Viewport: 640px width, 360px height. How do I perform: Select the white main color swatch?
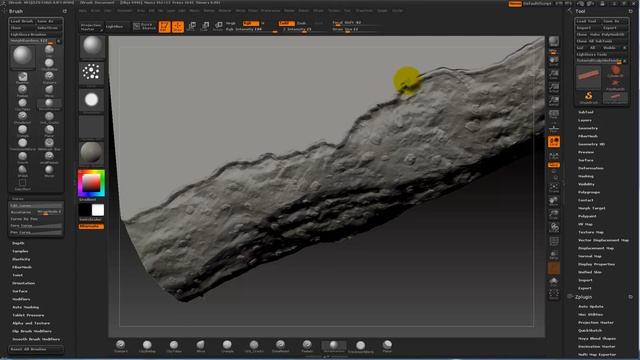98,210
